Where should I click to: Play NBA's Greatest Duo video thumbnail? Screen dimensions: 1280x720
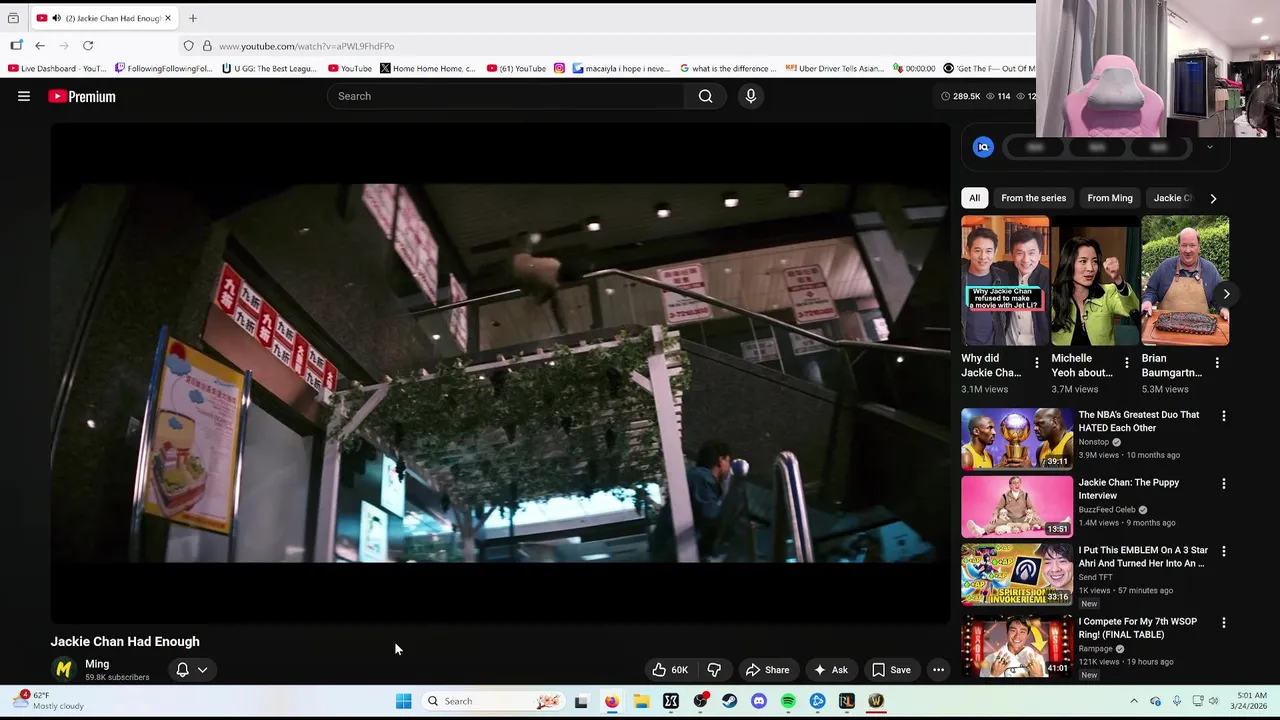click(1017, 439)
